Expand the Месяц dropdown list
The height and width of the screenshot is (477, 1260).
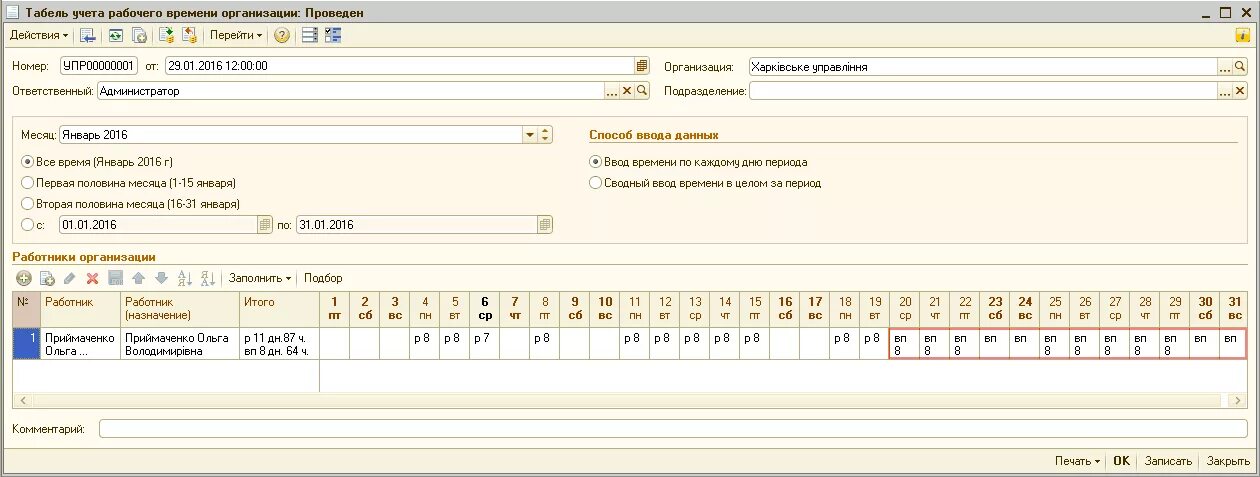[x=529, y=134]
